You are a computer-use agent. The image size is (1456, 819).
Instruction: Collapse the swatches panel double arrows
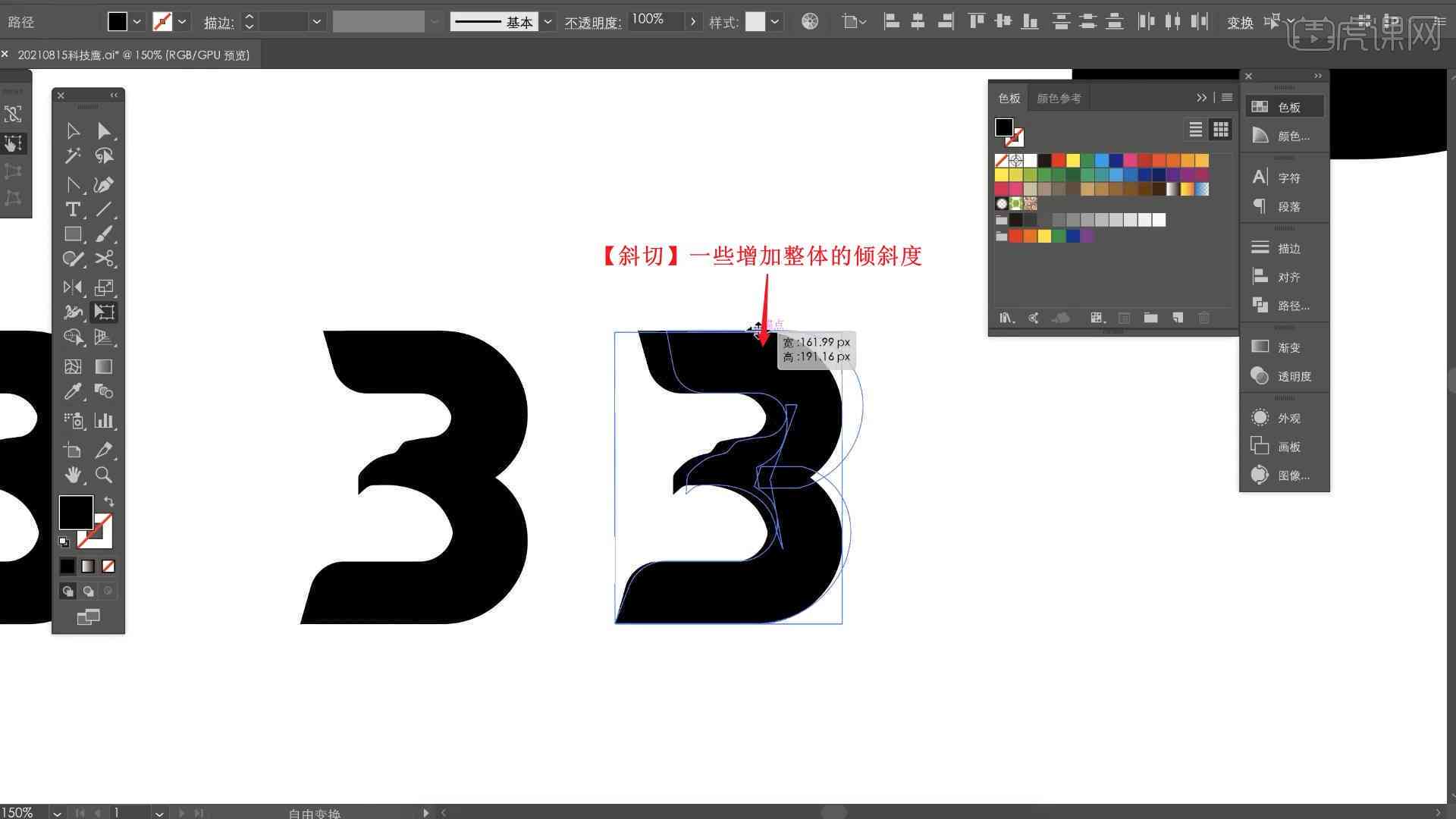pyautogui.click(x=1201, y=98)
